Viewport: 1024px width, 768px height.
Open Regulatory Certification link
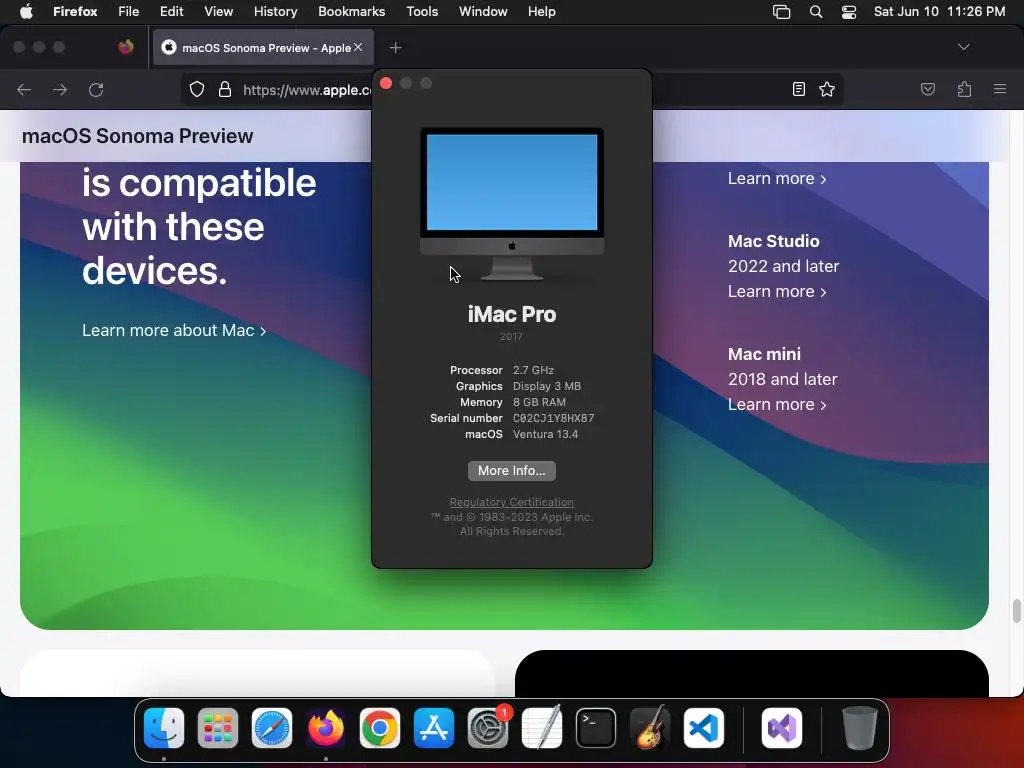[511, 502]
